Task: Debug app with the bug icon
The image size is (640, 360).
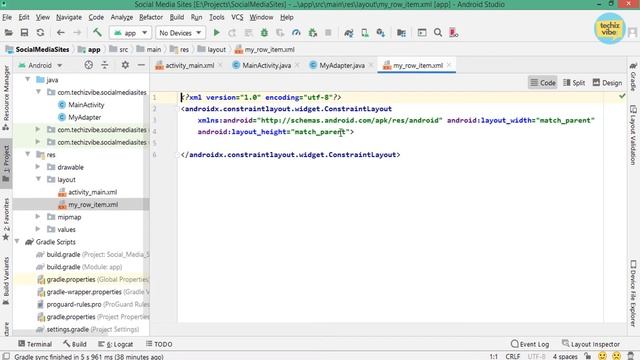Action: pos(264,33)
